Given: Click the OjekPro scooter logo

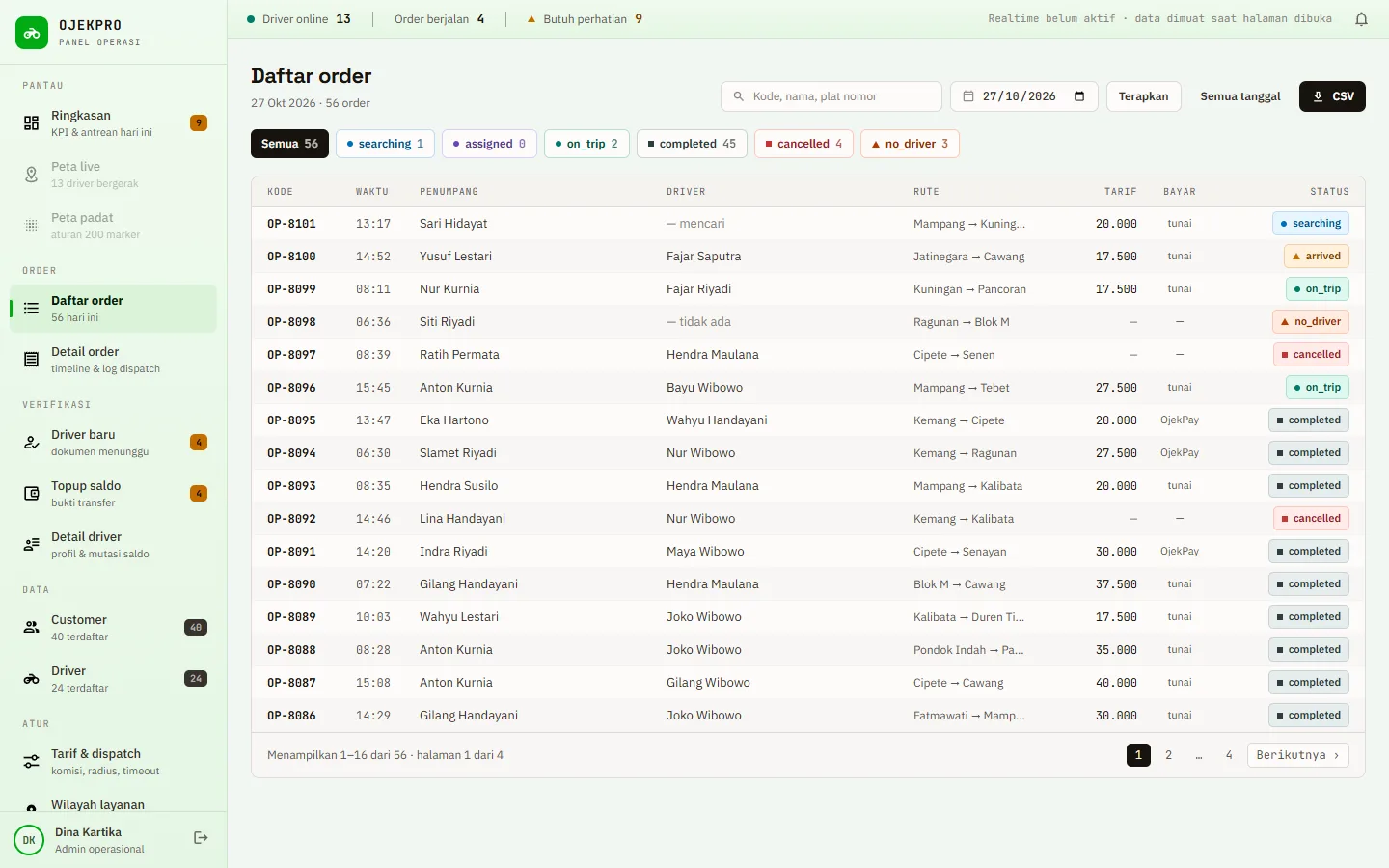Looking at the screenshot, I should coord(32,33).
